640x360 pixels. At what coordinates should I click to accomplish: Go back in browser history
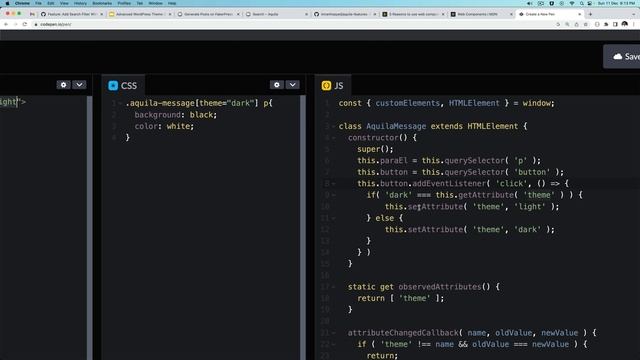click(6, 24)
